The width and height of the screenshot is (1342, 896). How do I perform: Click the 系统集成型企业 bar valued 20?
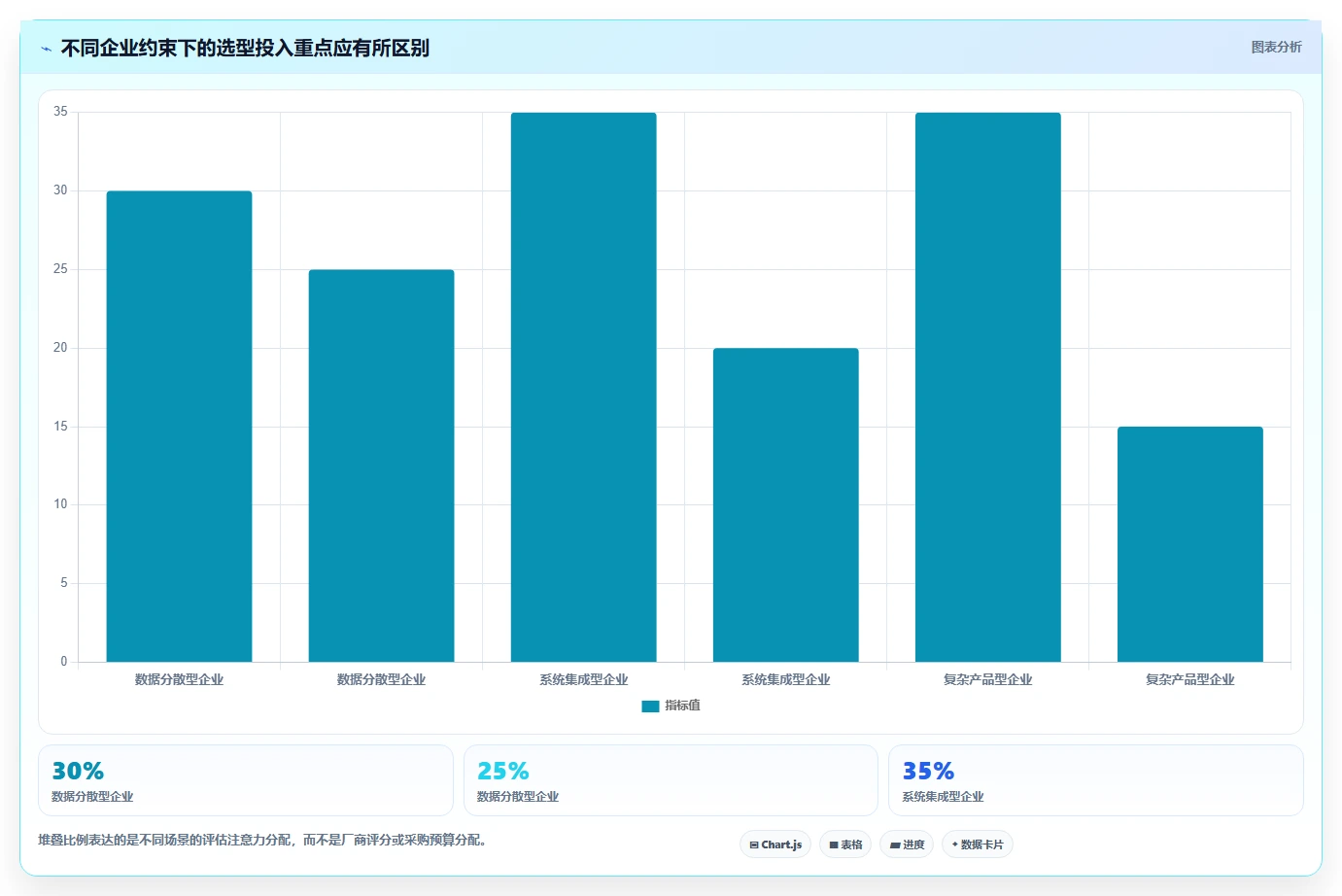click(785, 505)
